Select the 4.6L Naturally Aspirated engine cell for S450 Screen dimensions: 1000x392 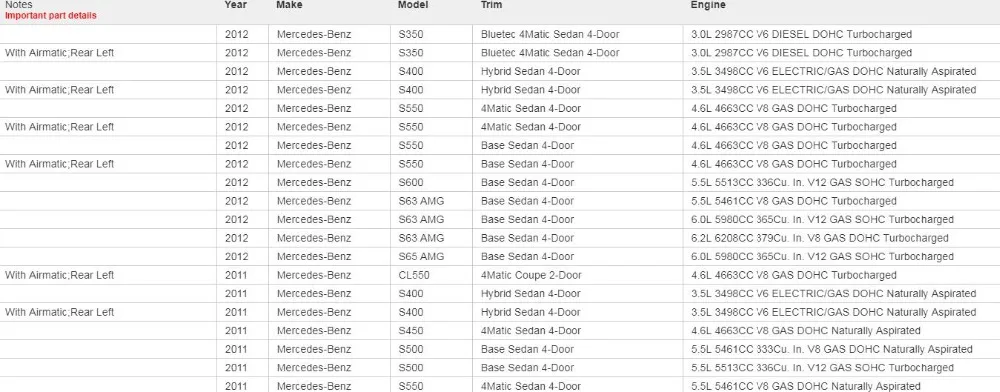(x=805, y=330)
